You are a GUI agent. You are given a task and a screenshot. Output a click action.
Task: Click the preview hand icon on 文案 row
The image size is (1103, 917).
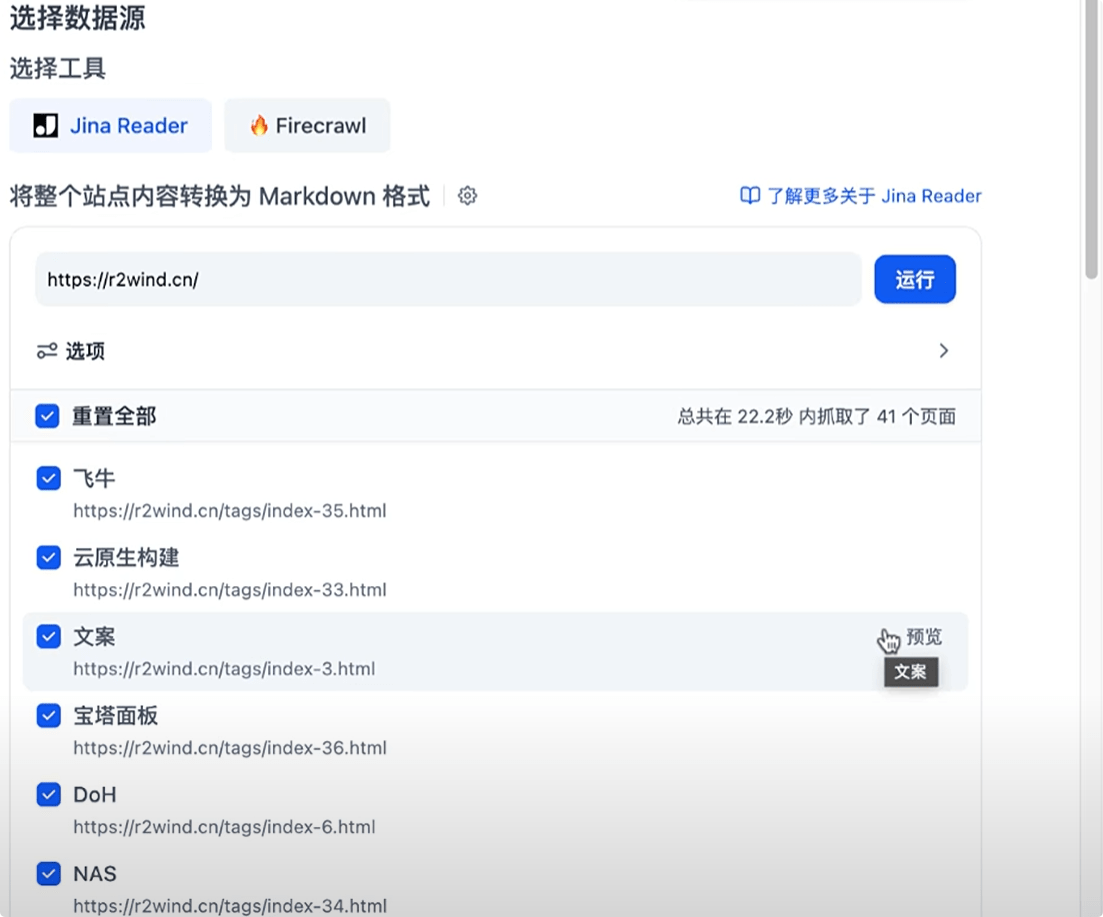(888, 638)
